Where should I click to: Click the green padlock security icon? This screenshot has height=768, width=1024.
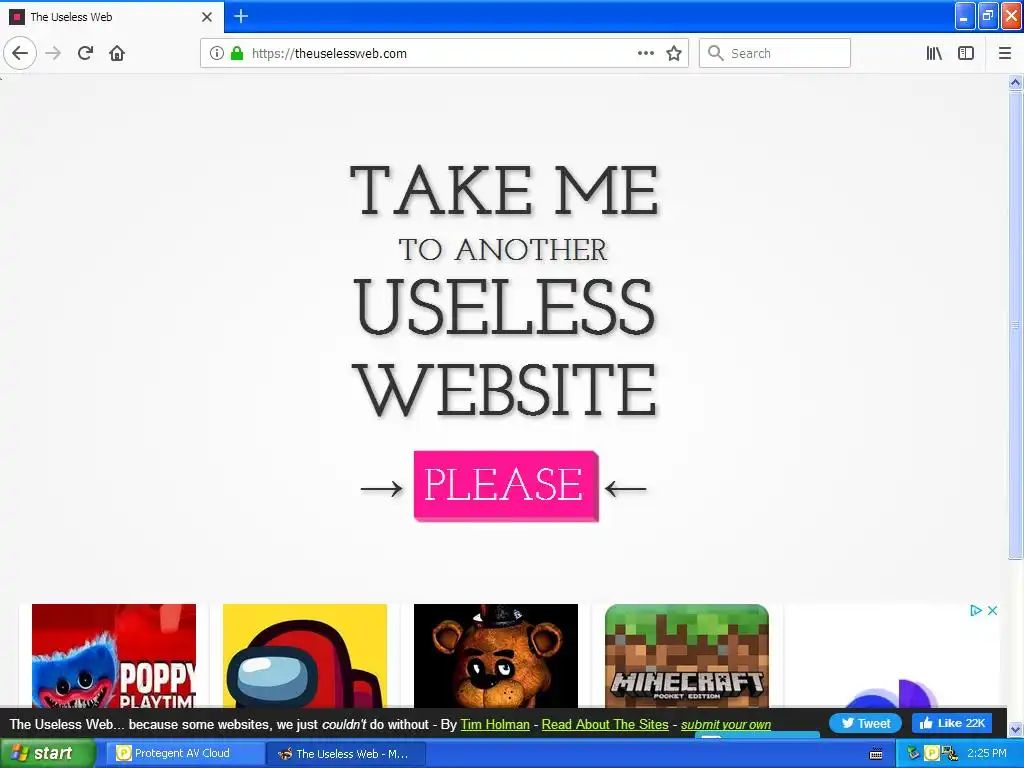pos(237,53)
